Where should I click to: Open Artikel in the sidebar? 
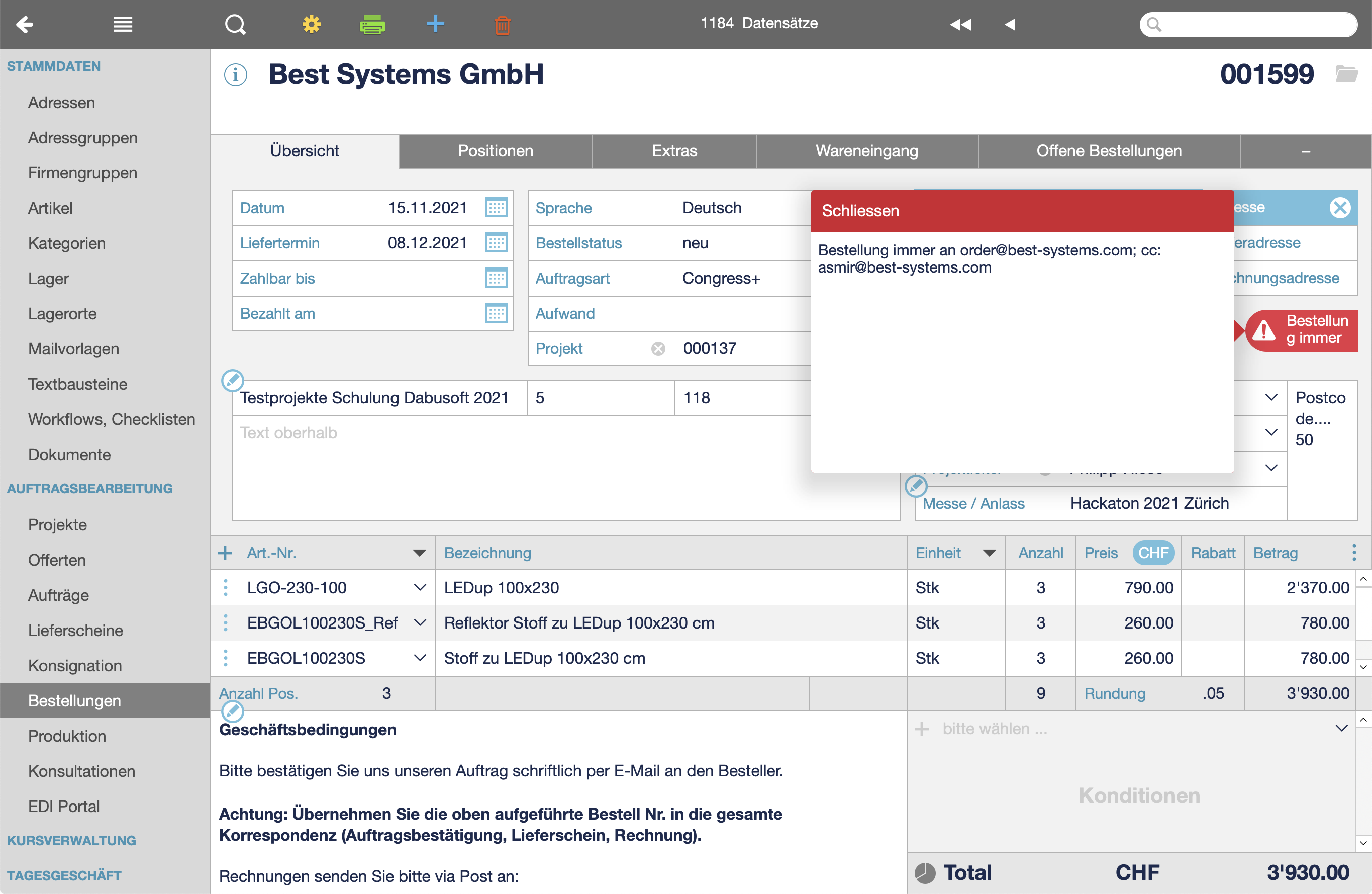(50, 208)
